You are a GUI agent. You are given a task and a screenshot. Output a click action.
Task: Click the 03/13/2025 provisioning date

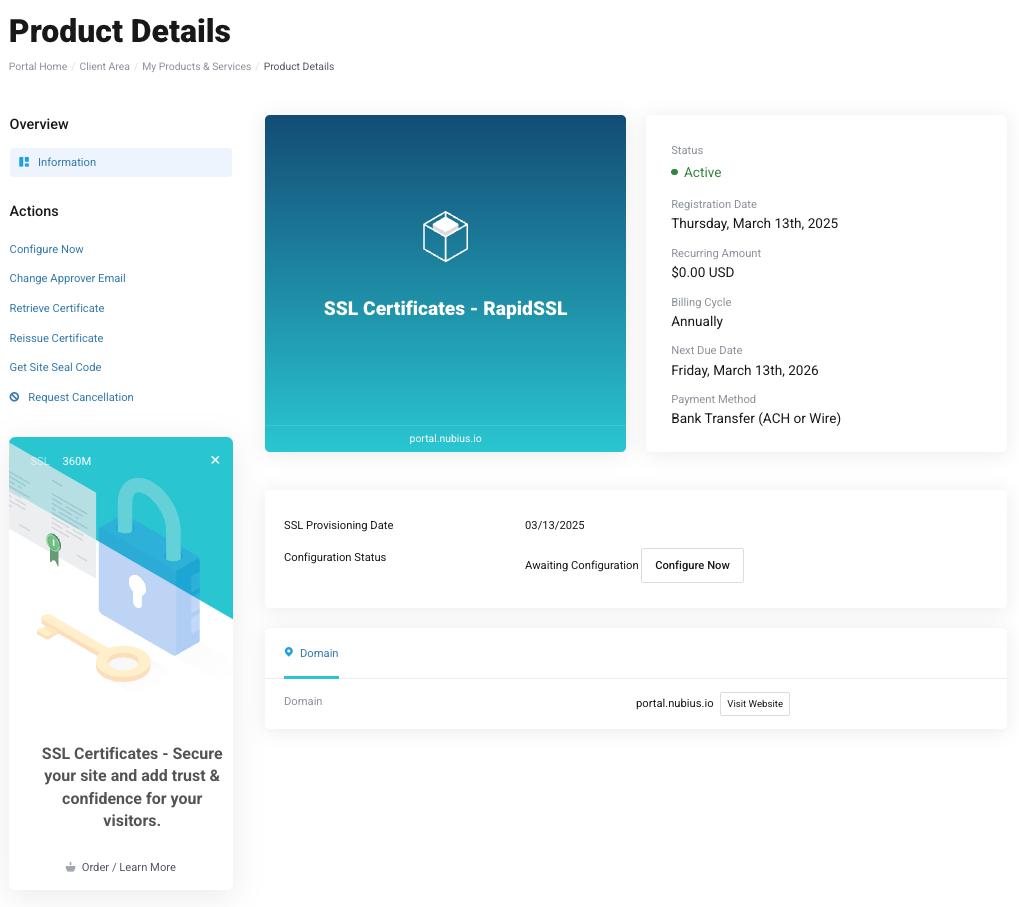click(x=554, y=525)
